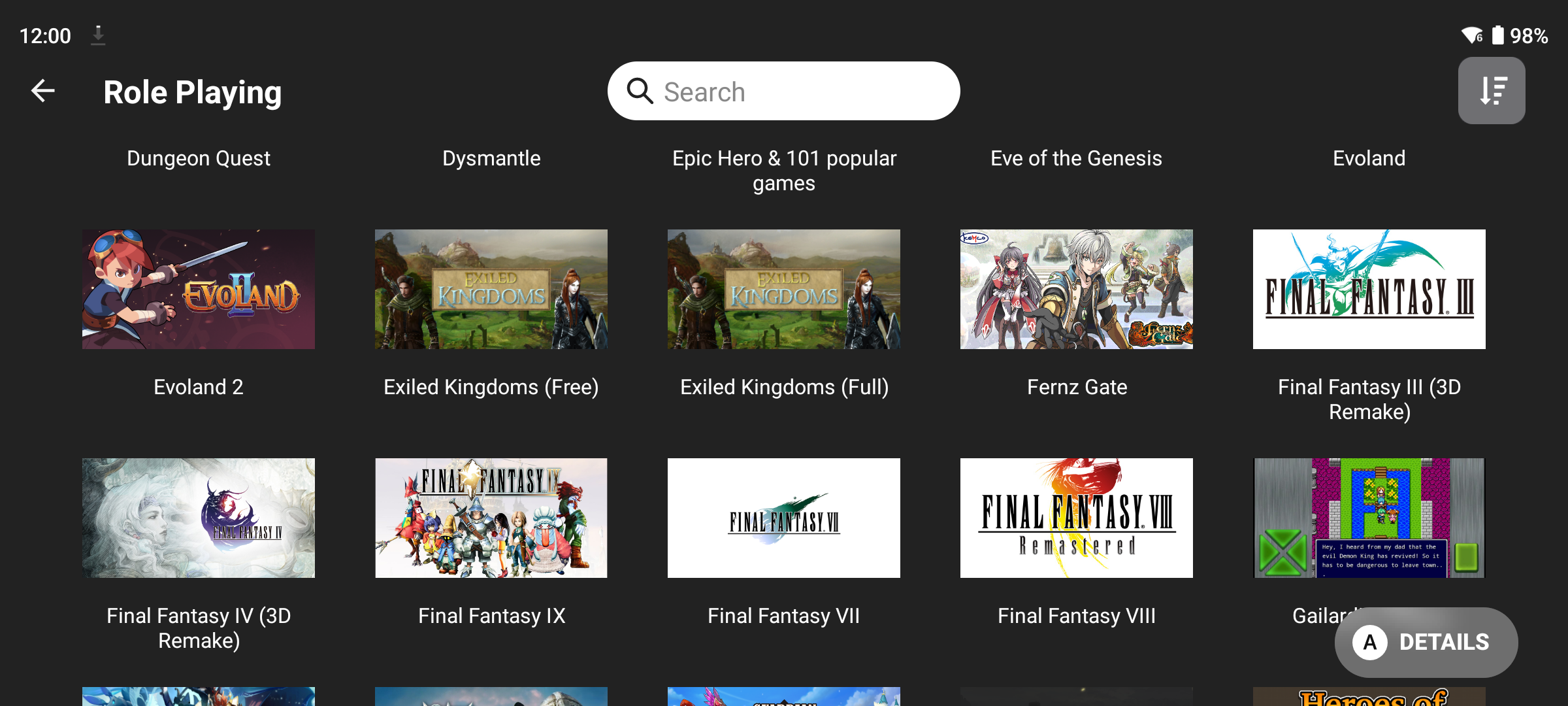Go back using the arrow icon
This screenshot has width=1568, height=706.
tap(43, 91)
